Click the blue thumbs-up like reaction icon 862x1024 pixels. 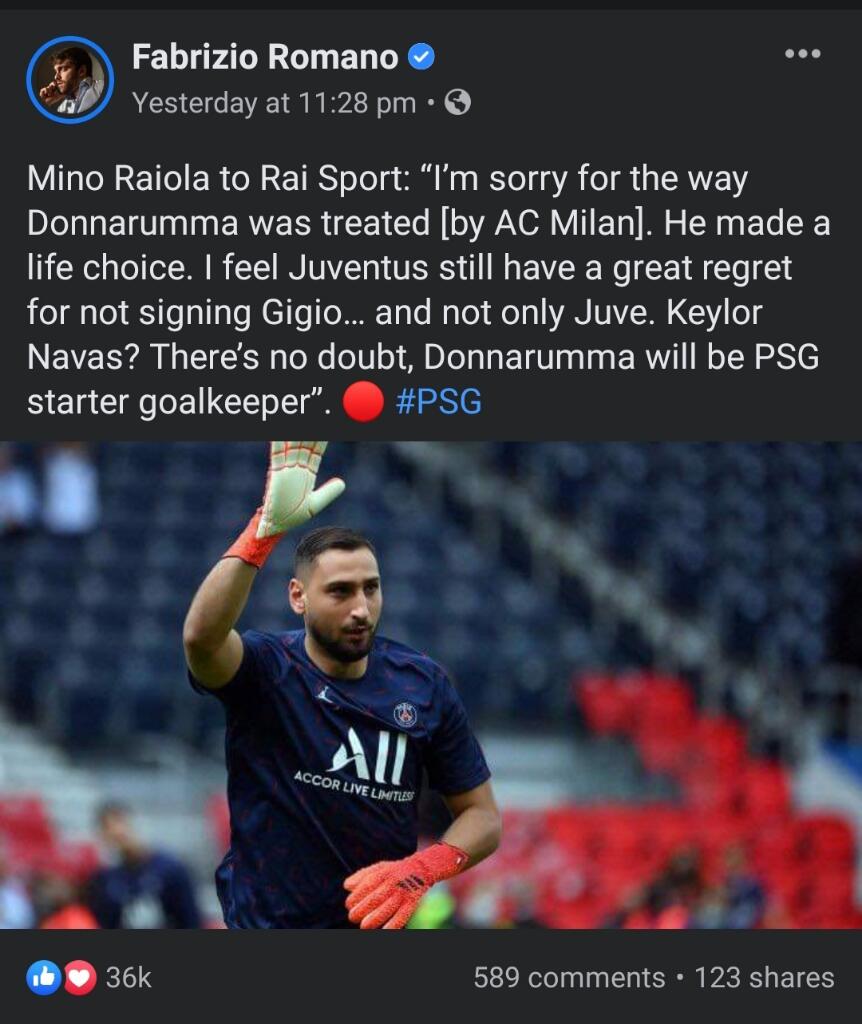click(x=43, y=978)
